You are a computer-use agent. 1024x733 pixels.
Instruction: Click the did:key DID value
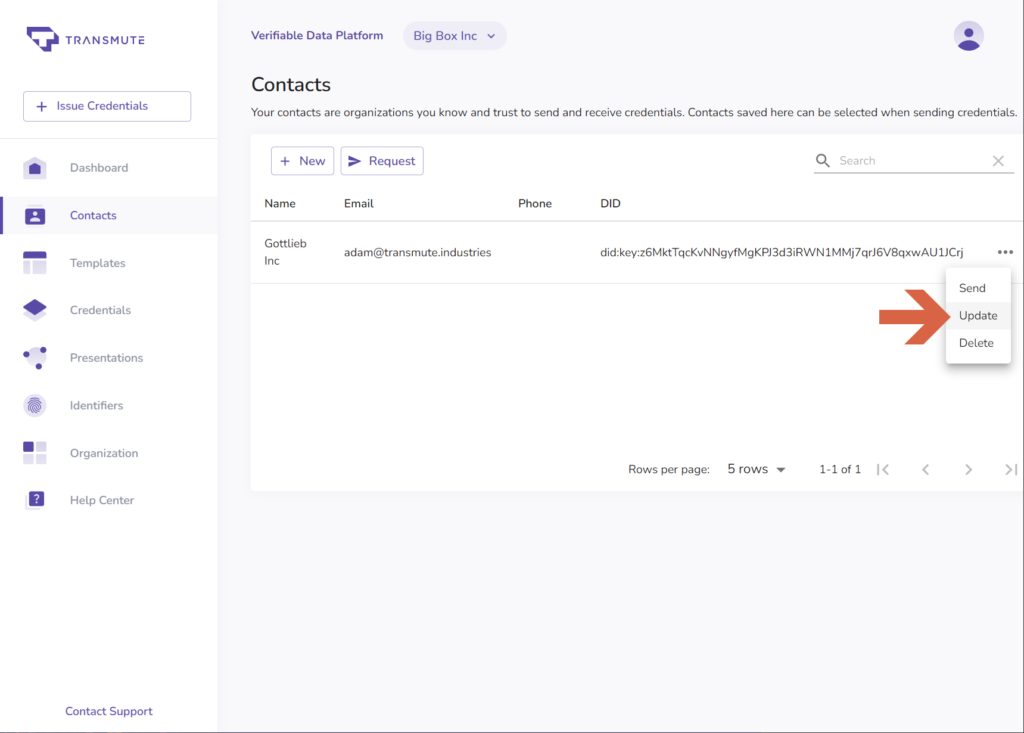point(782,252)
